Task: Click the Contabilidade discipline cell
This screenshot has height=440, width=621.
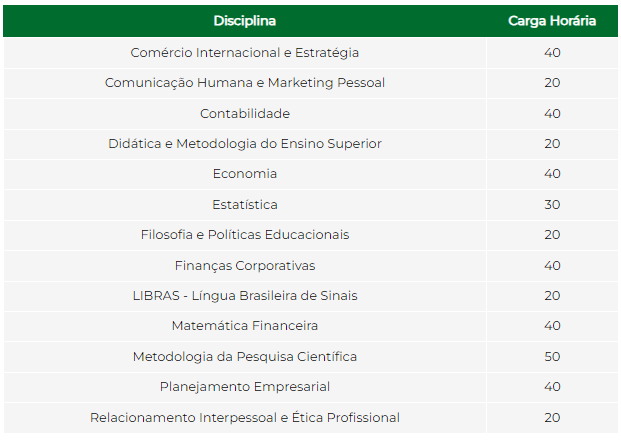Action: [x=244, y=114]
